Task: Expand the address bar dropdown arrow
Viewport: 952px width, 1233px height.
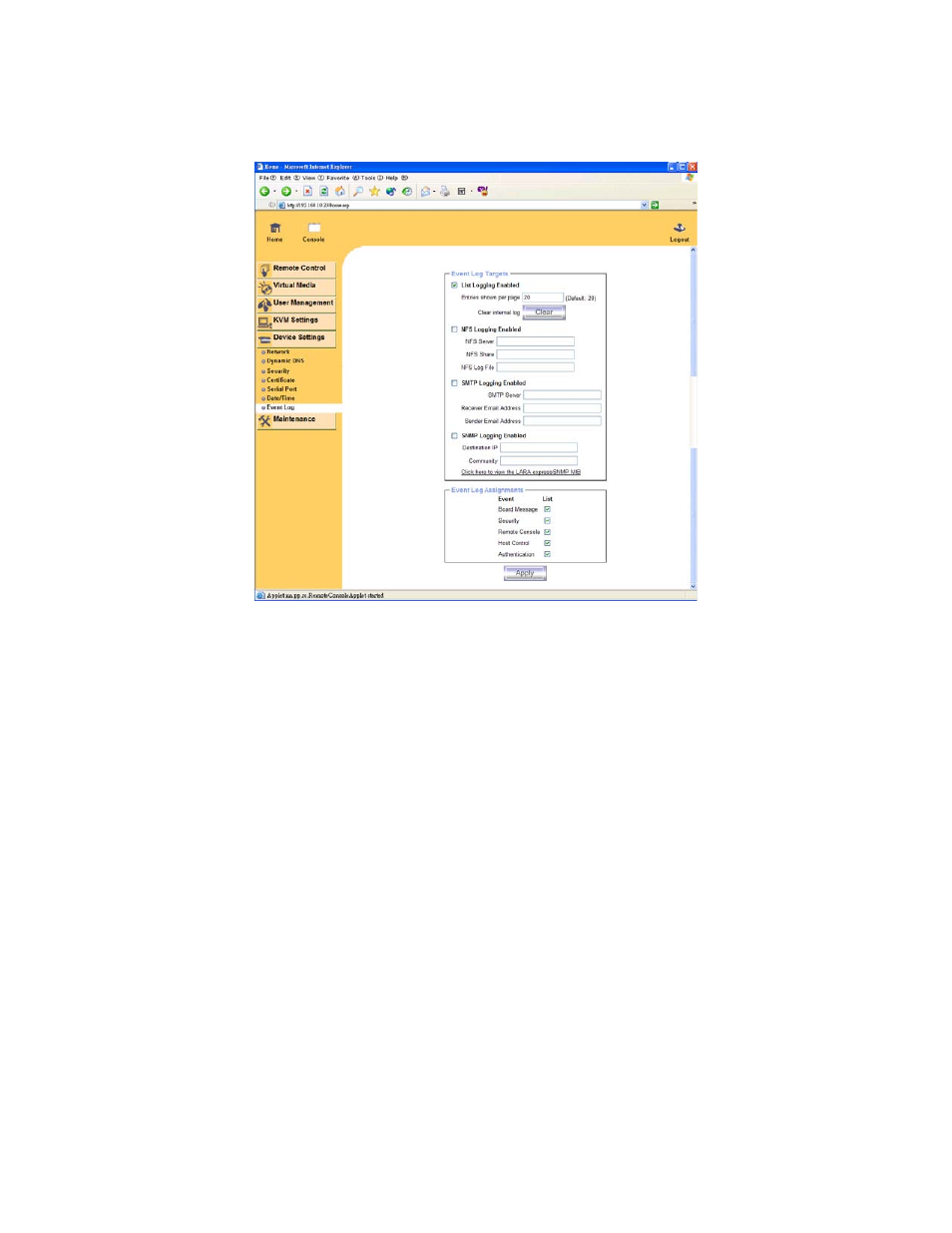Action: (645, 205)
